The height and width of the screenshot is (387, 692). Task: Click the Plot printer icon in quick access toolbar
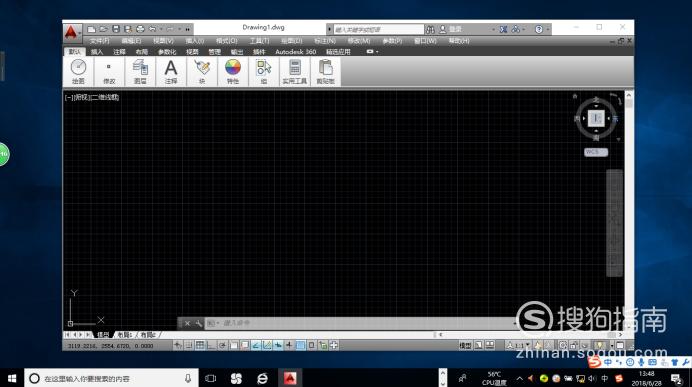click(x=140, y=29)
